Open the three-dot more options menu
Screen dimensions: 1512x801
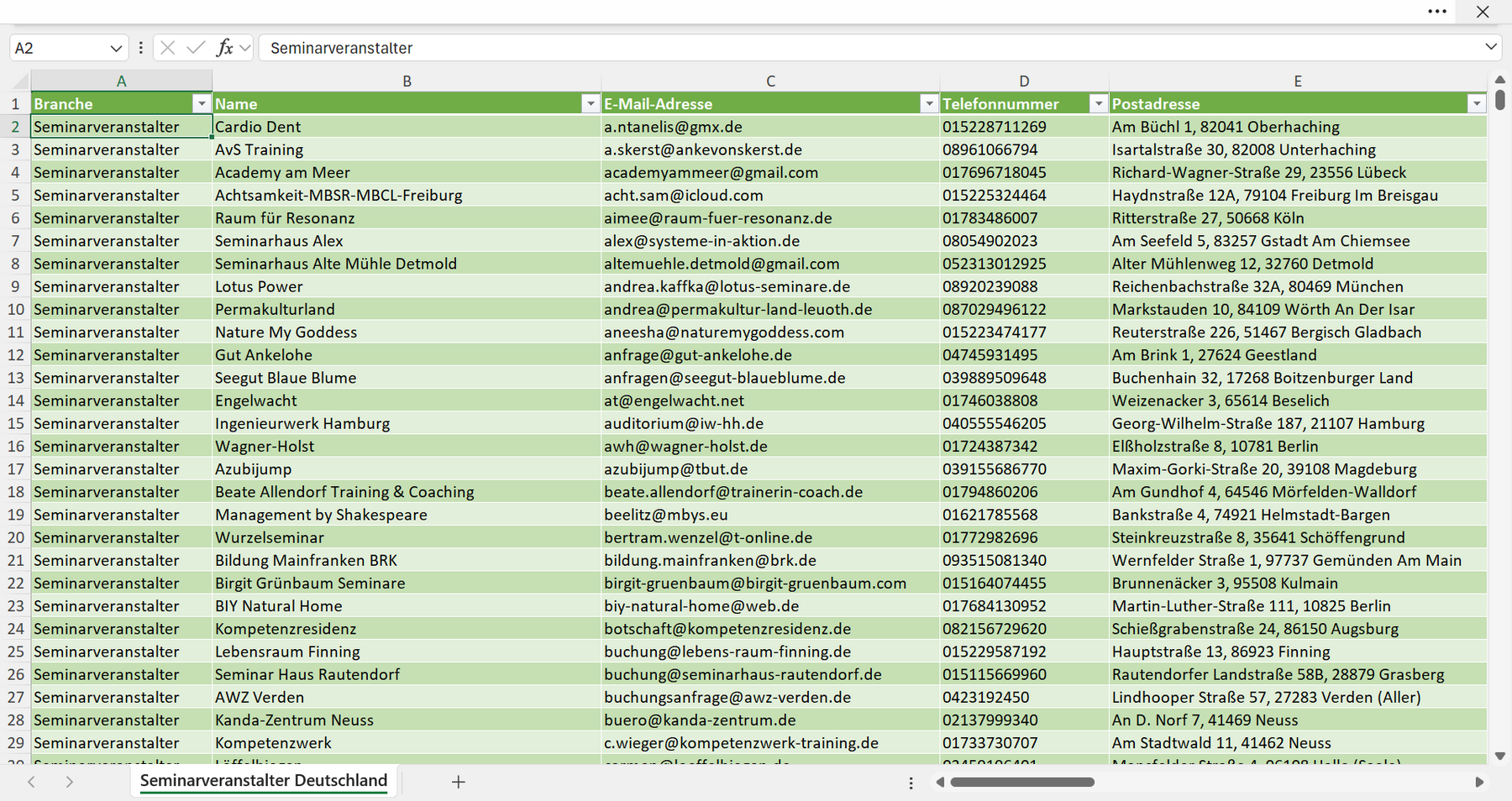1437,12
